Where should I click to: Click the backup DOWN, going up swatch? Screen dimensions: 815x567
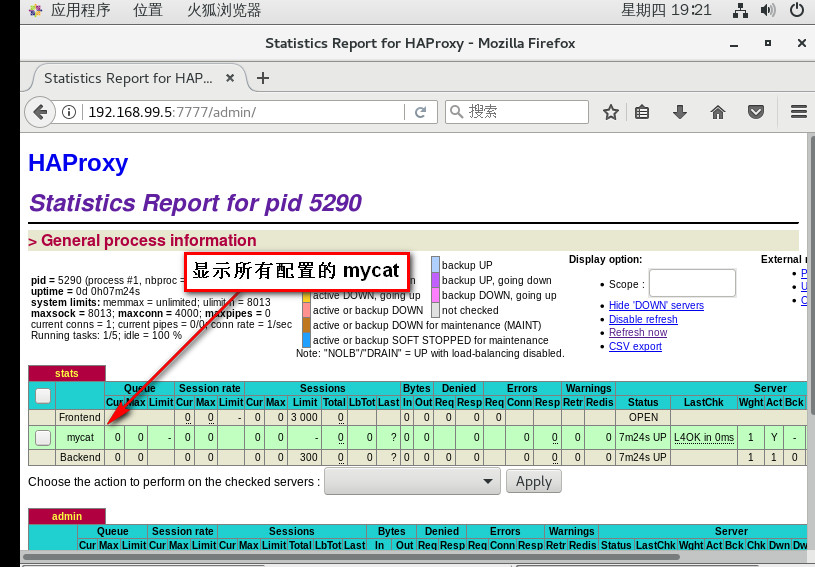[x=436, y=295]
